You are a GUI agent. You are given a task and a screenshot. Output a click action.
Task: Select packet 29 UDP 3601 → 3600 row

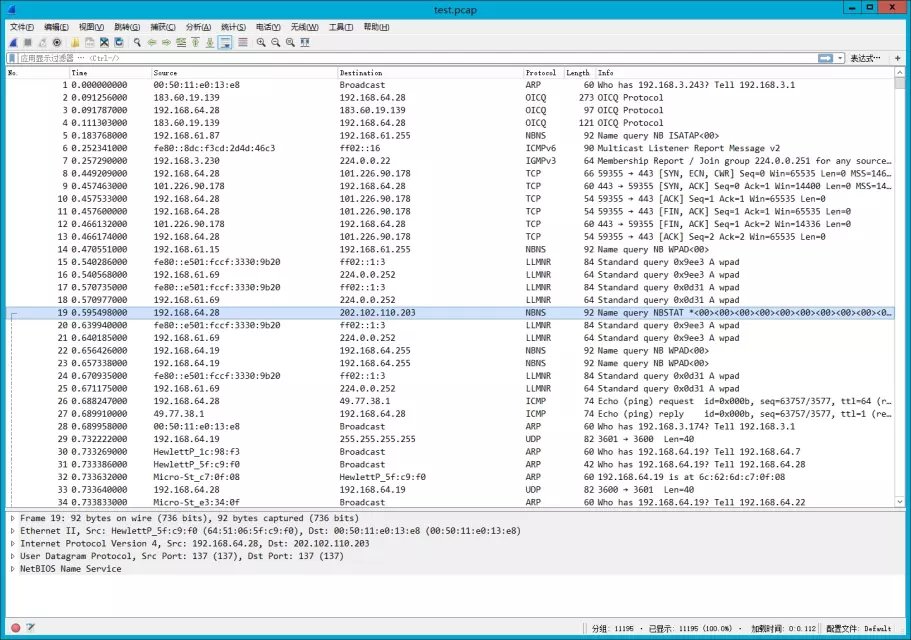[450, 439]
